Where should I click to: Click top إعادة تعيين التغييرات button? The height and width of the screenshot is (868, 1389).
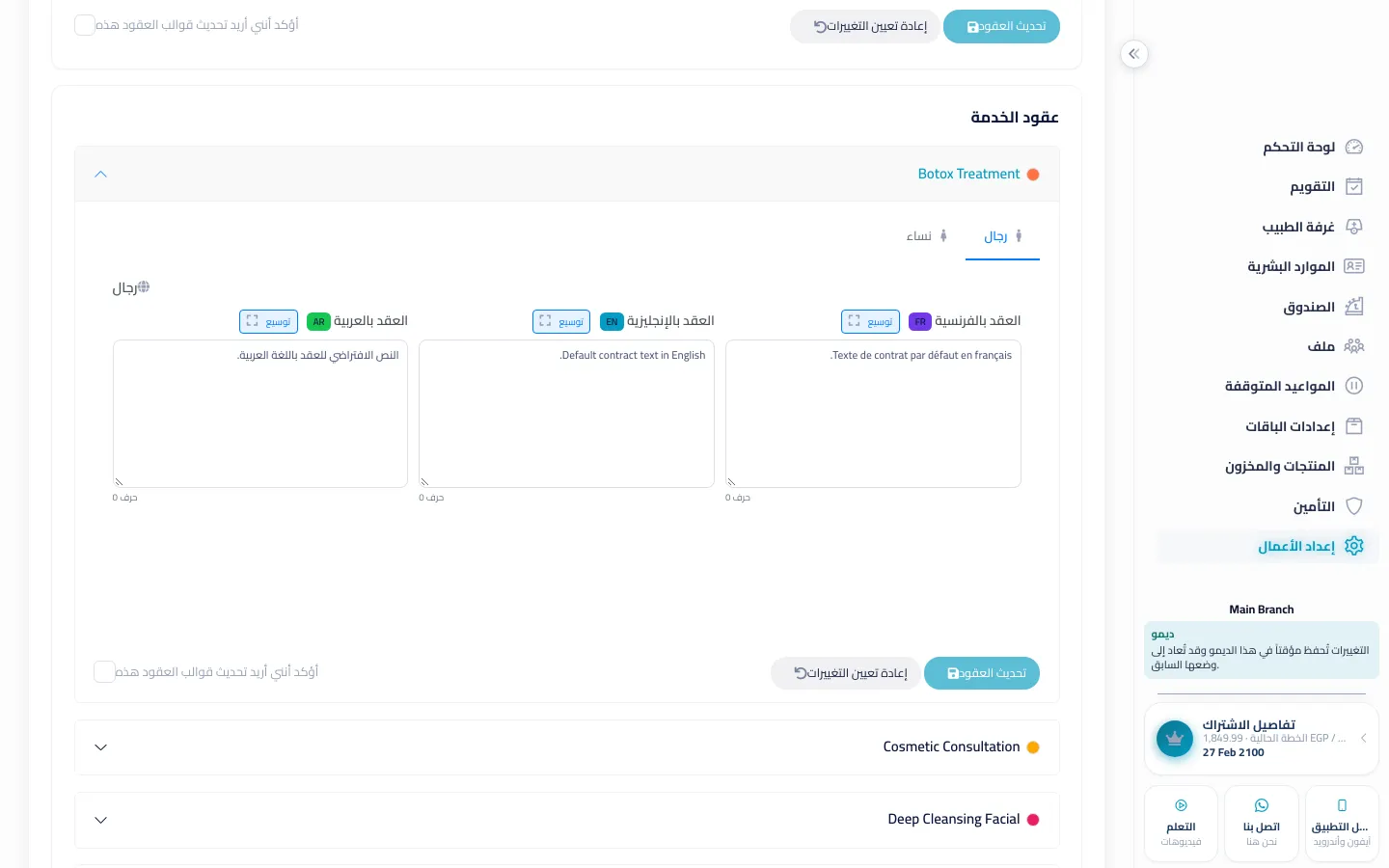(865, 27)
